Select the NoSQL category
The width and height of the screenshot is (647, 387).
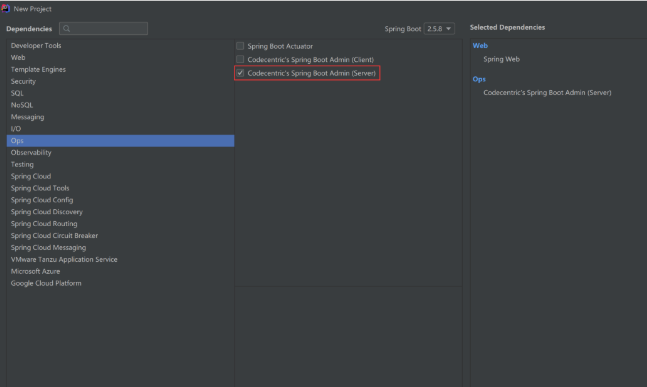[x=120, y=105]
